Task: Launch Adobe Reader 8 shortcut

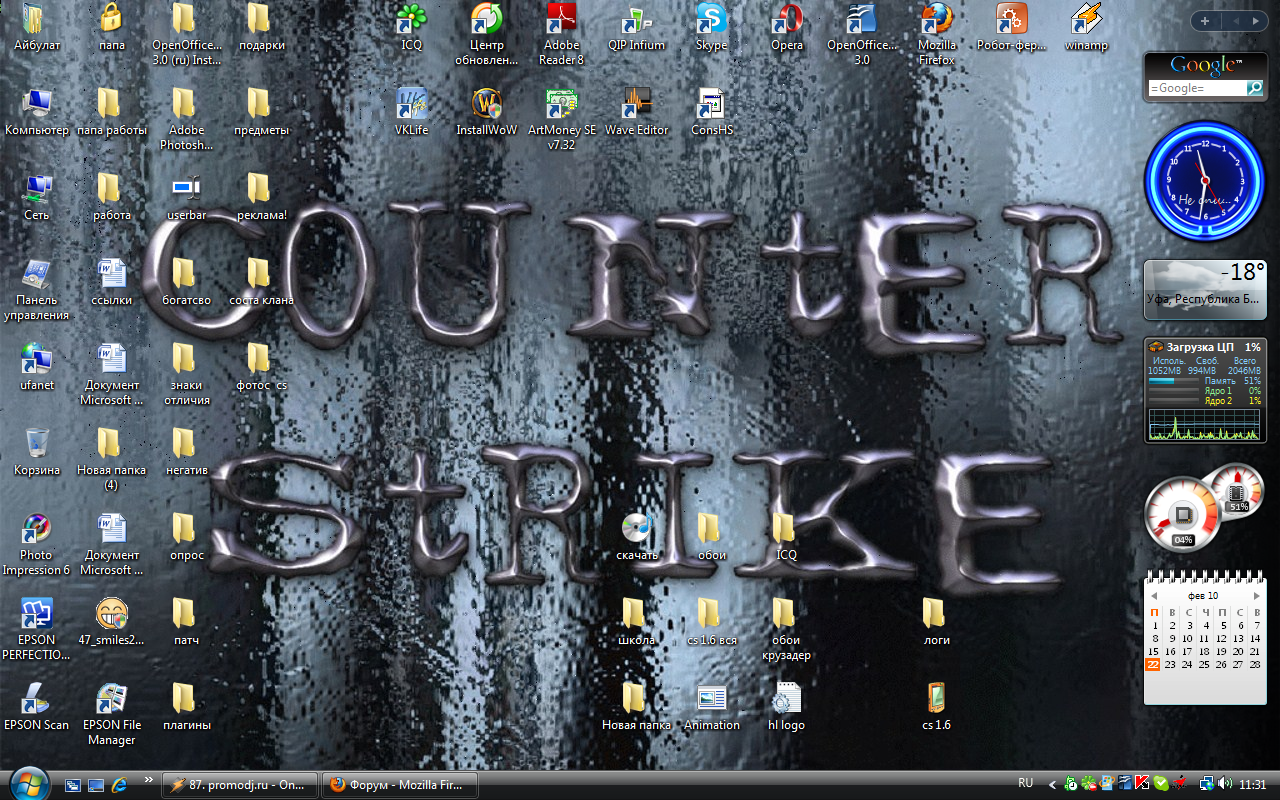Action: coord(561,18)
